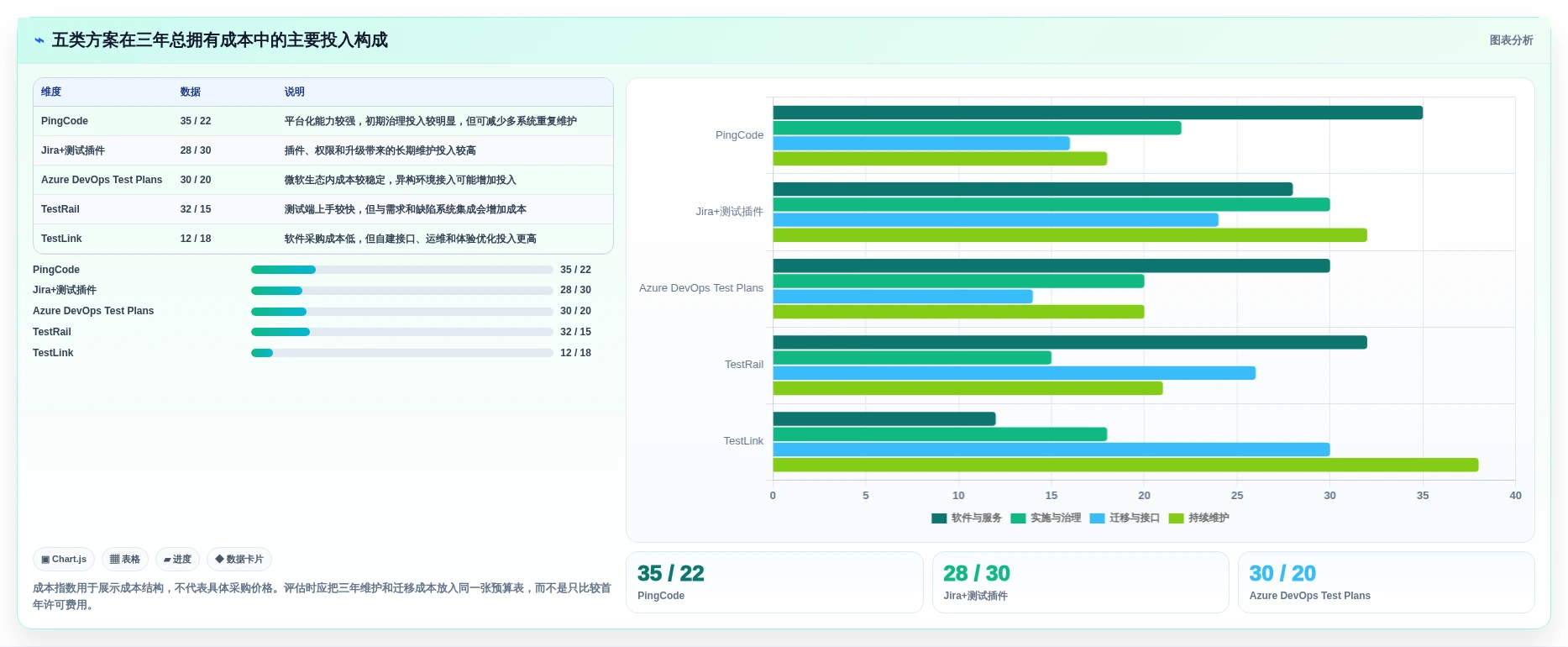
Task: Click the TestRail progress bar
Action: [401, 332]
